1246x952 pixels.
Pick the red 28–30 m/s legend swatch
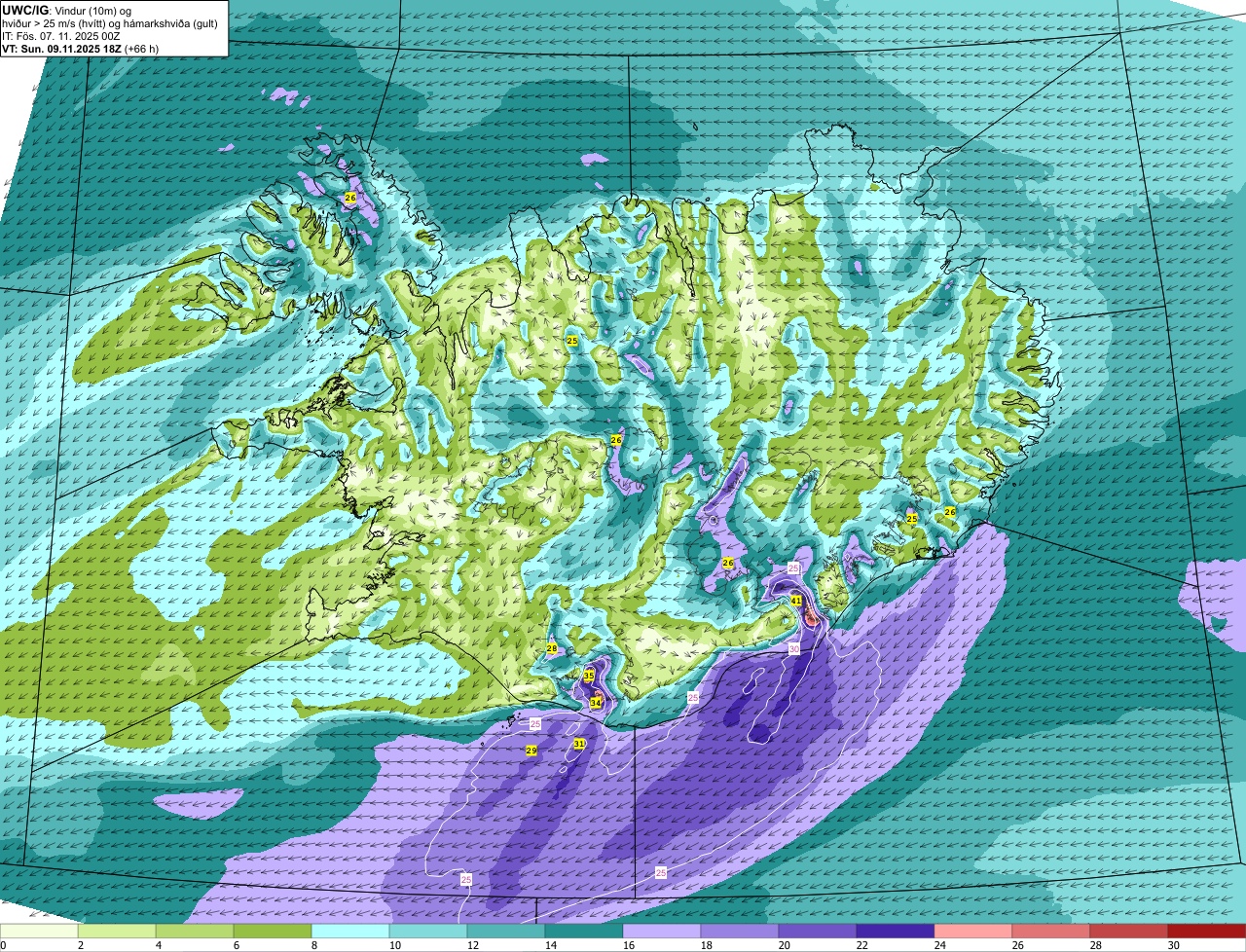[1129, 931]
